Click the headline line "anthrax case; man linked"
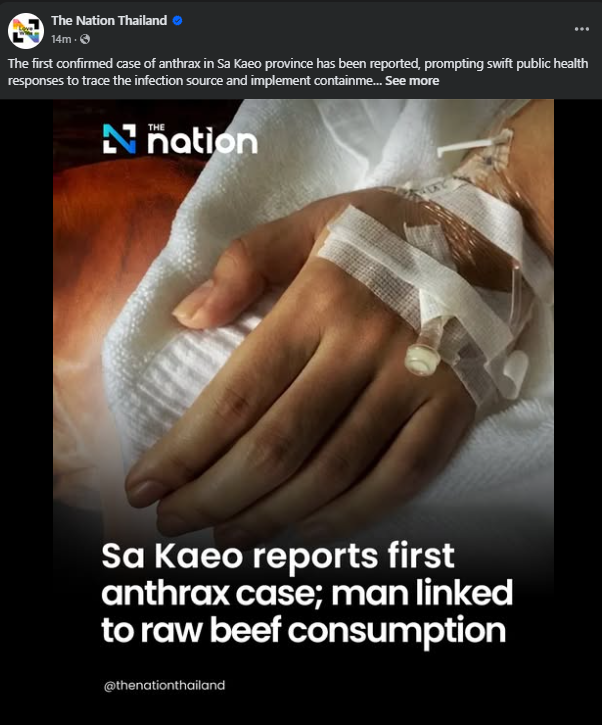The image size is (602, 725). pyautogui.click(x=307, y=593)
